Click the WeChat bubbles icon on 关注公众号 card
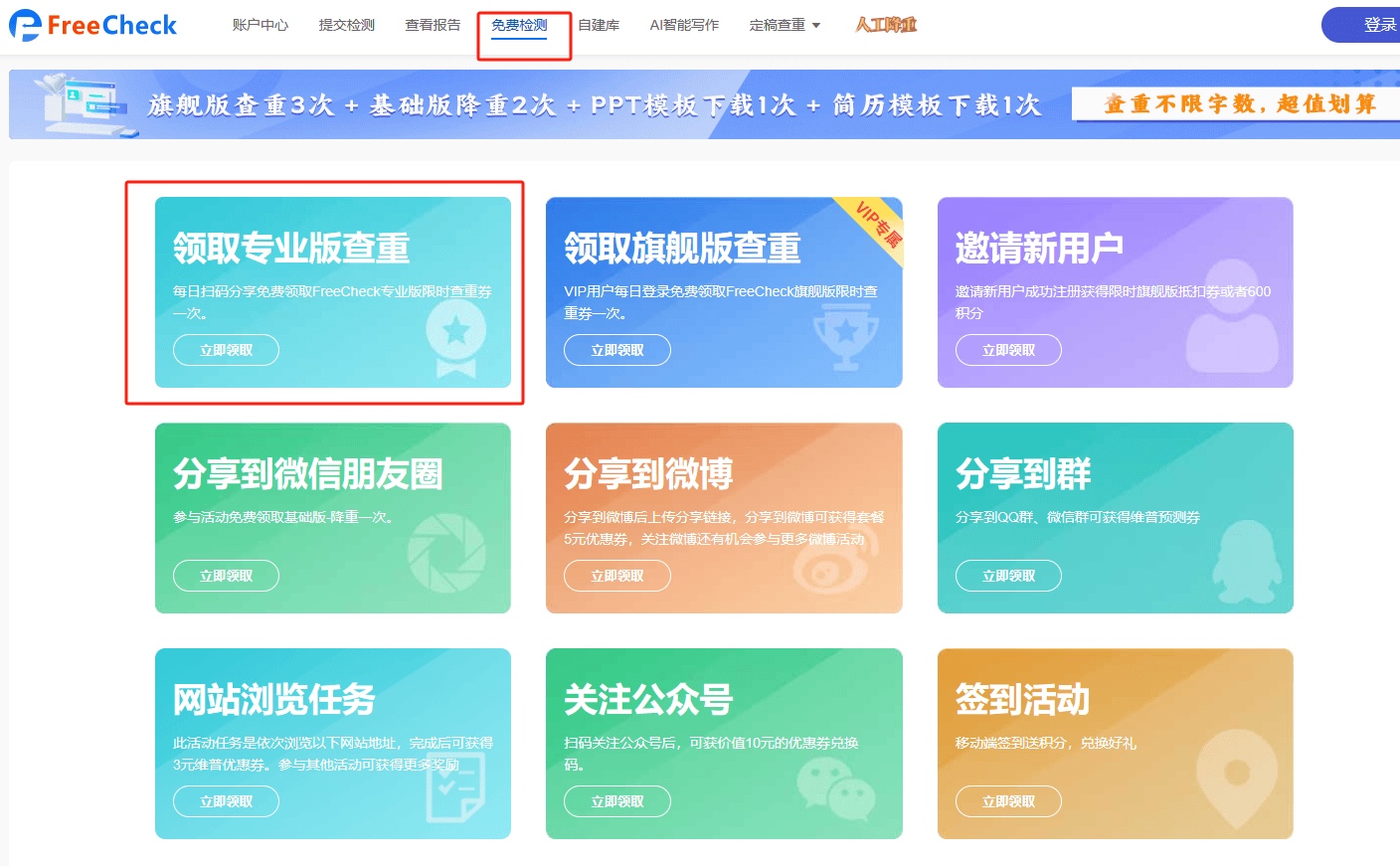Screen dimensions: 1400x866 836,787
